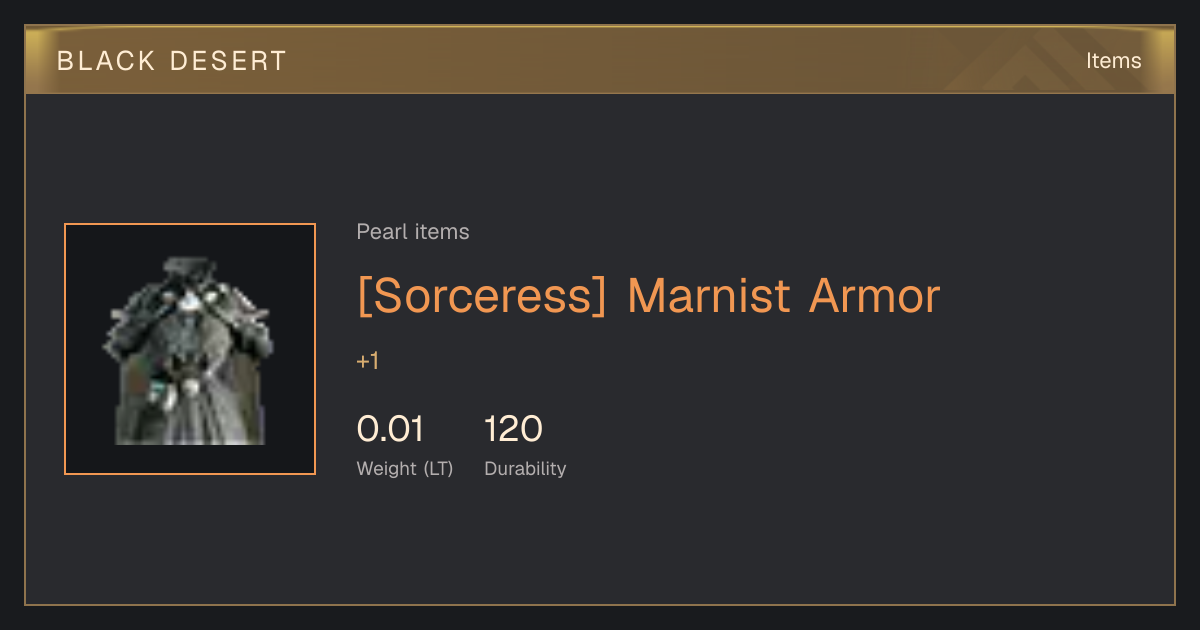Image resolution: width=1200 pixels, height=630 pixels.
Task: Click the Marnist Armor item icon
Action: pyautogui.click(x=190, y=350)
